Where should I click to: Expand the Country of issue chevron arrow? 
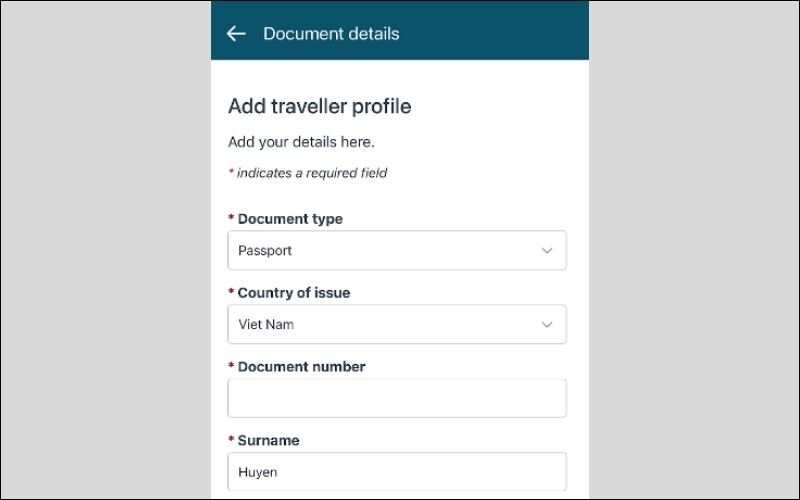547,325
